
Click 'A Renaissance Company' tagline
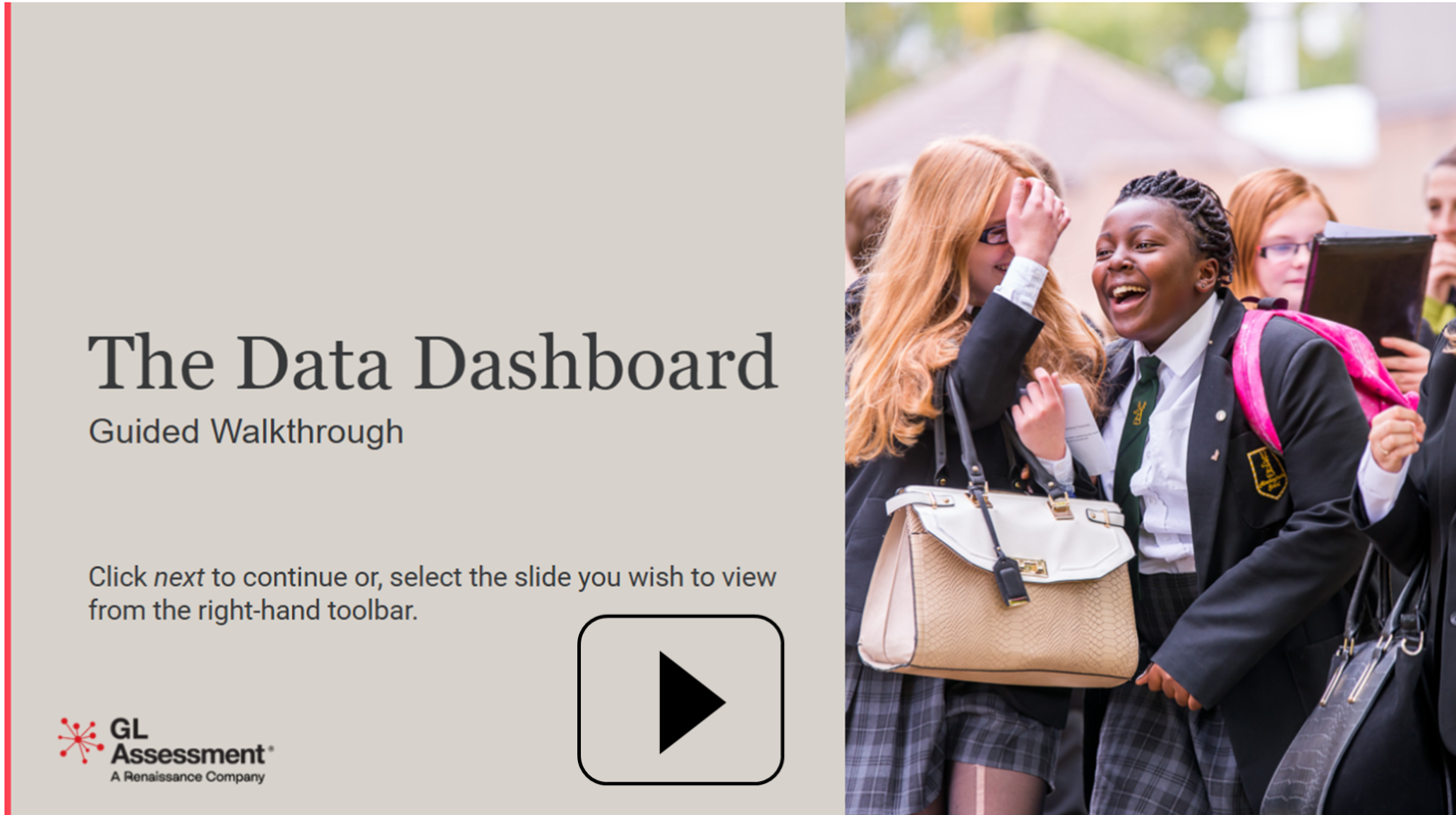coord(187,777)
